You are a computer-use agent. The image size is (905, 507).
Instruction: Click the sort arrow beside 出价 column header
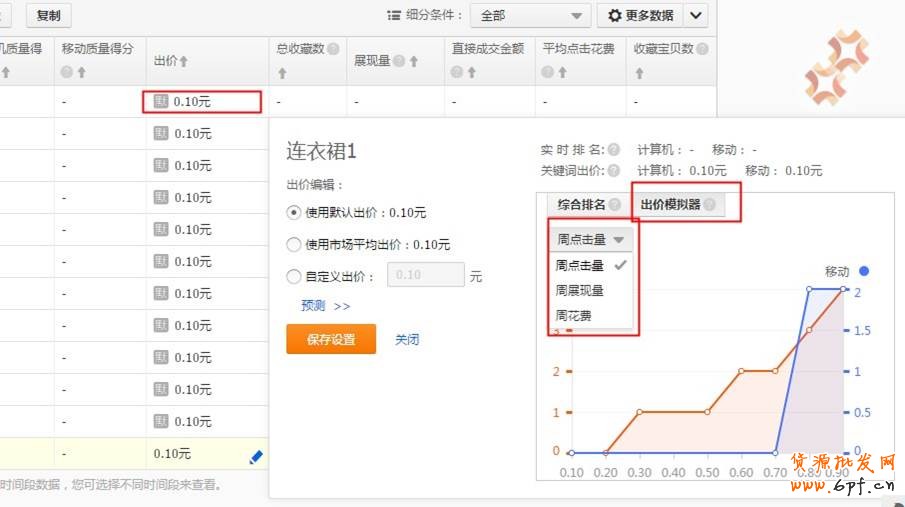(x=183, y=62)
